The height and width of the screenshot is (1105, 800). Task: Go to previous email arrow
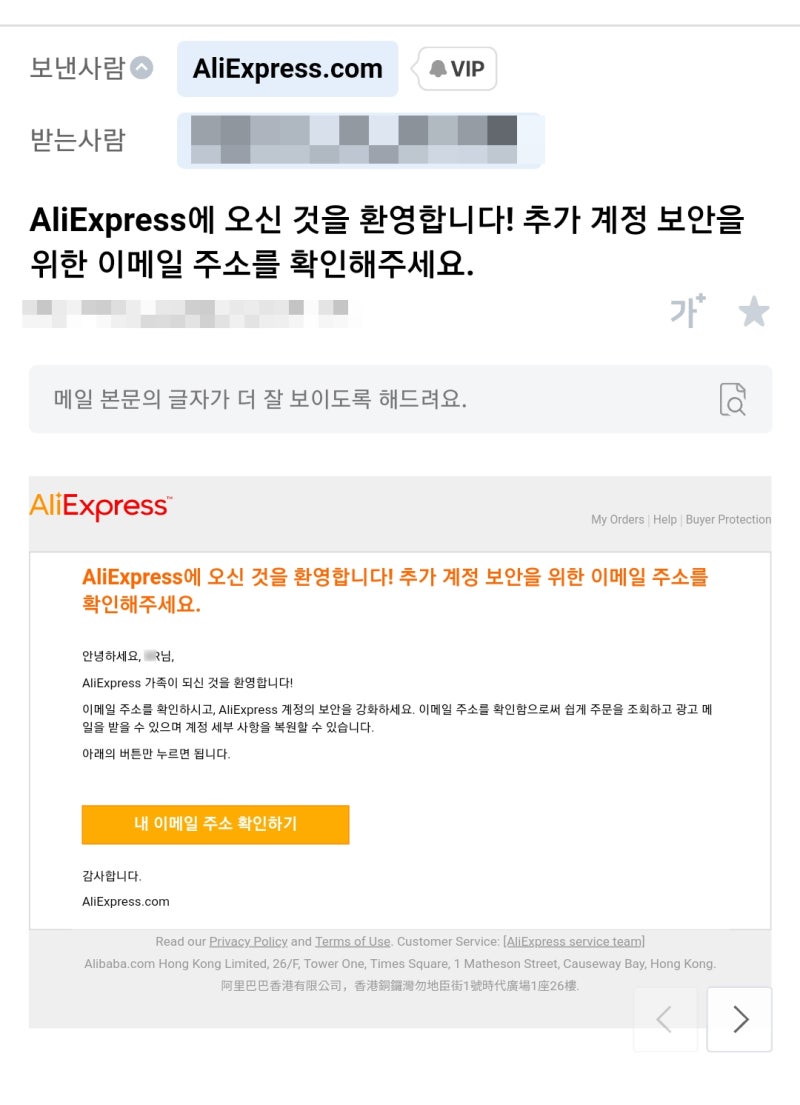point(665,1020)
